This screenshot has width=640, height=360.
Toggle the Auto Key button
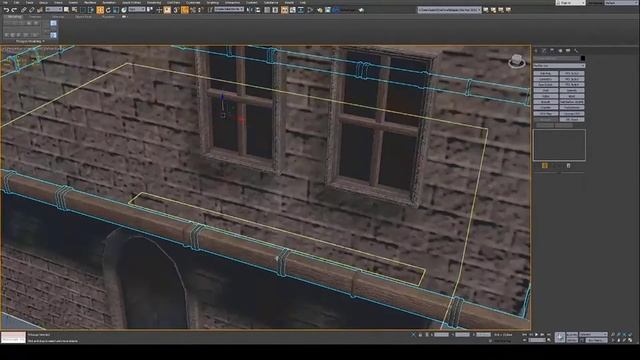572,334
